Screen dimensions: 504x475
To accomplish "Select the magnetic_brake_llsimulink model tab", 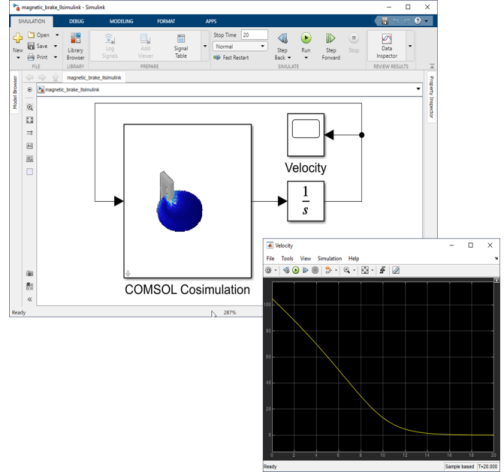I will pyautogui.click(x=94, y=77).
